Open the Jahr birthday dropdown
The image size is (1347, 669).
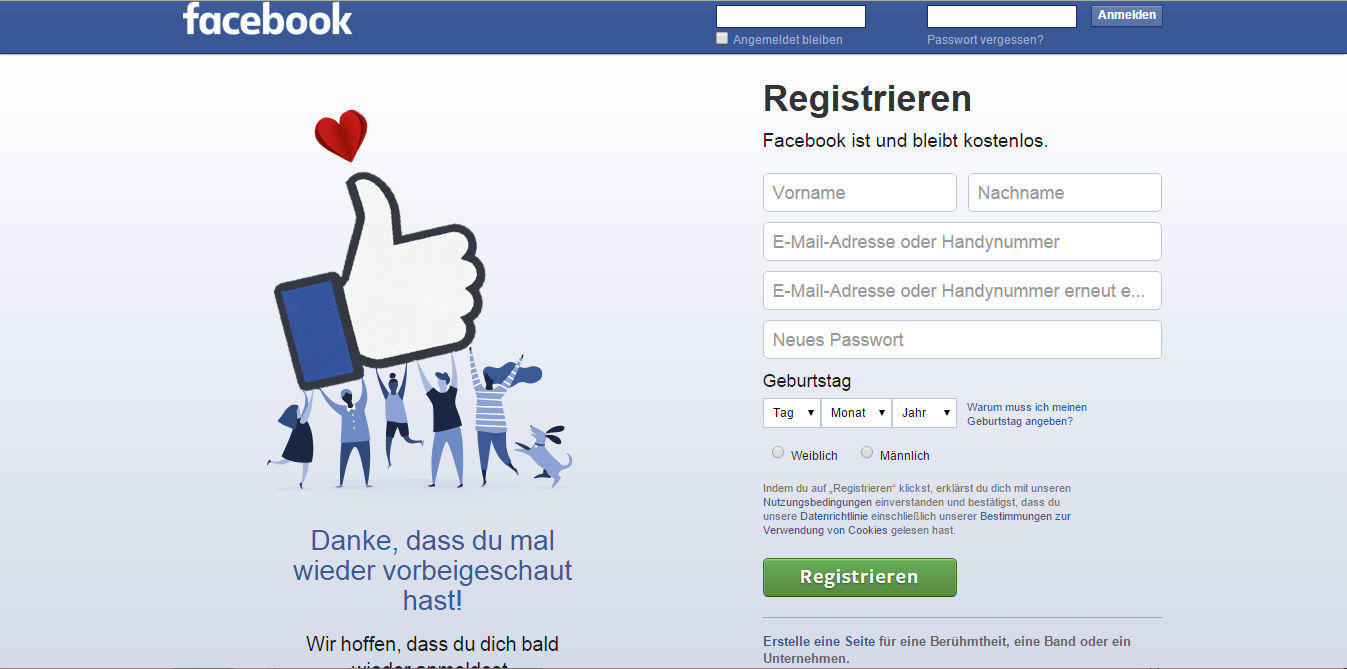(x=925, y=413)
